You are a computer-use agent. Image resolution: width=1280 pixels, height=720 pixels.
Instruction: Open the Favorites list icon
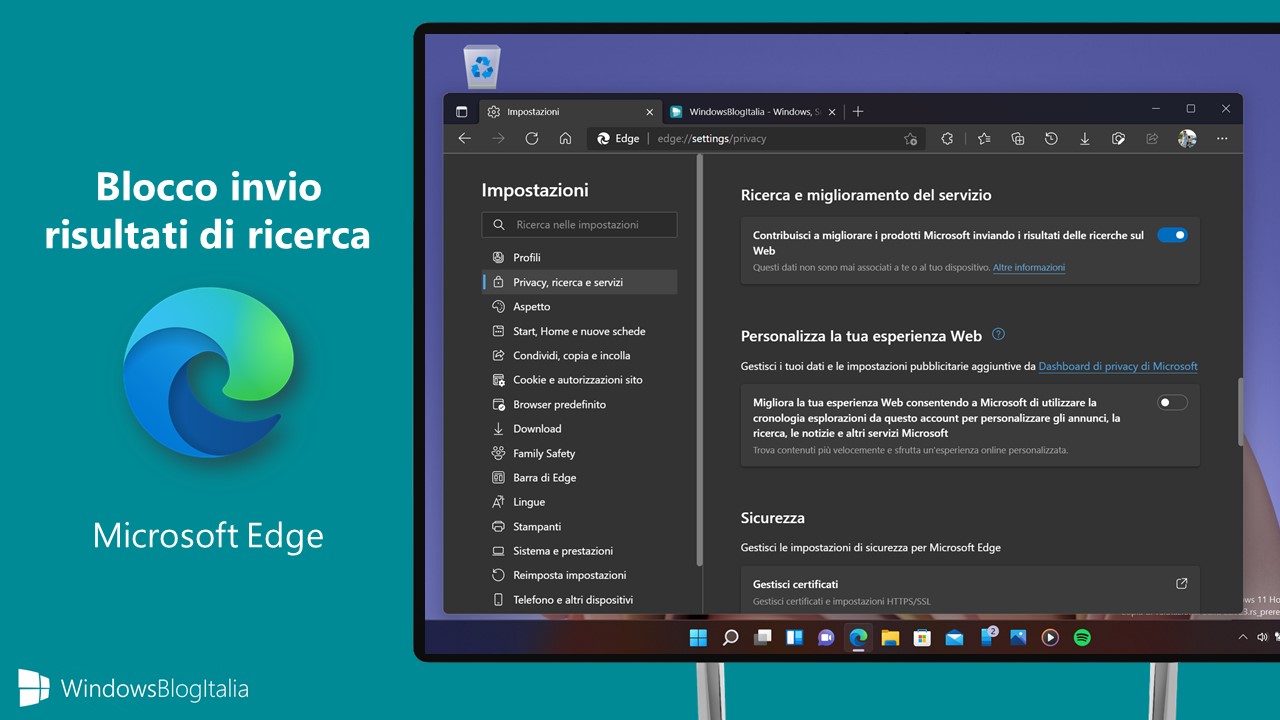[984, 139]
